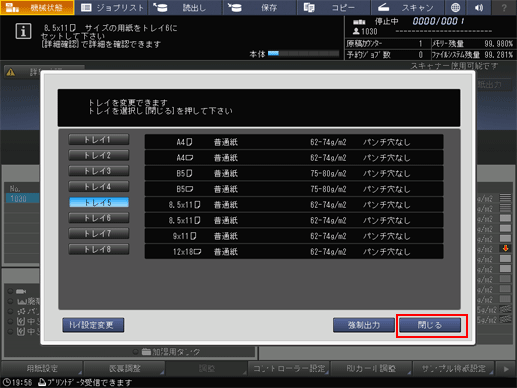The width and height of the screenshot is (517, 388).
Task: Open the 機械状態 tab
Action: pyautogui.click(x=37, y=7)
